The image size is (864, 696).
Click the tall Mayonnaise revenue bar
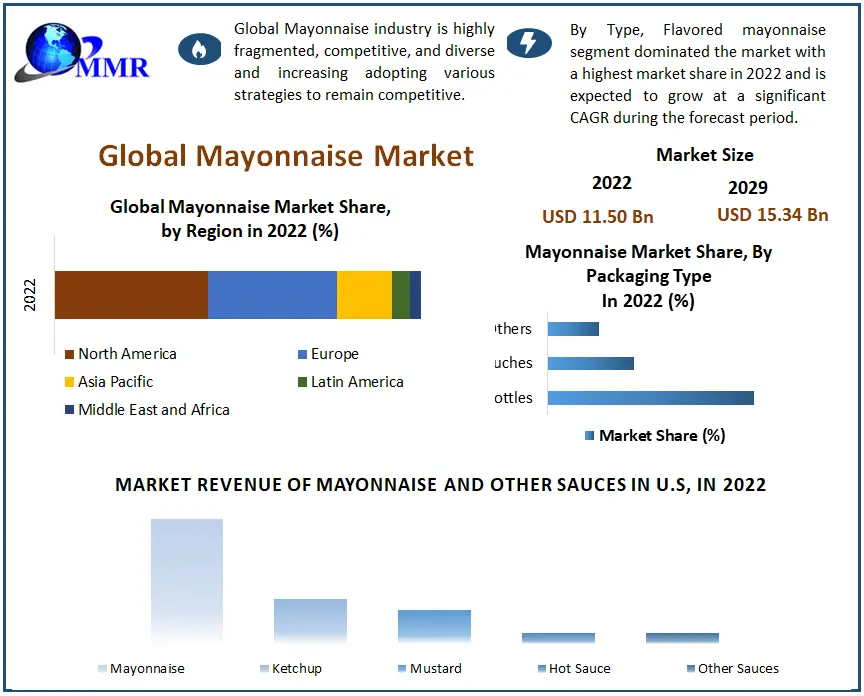pos(187,580)
